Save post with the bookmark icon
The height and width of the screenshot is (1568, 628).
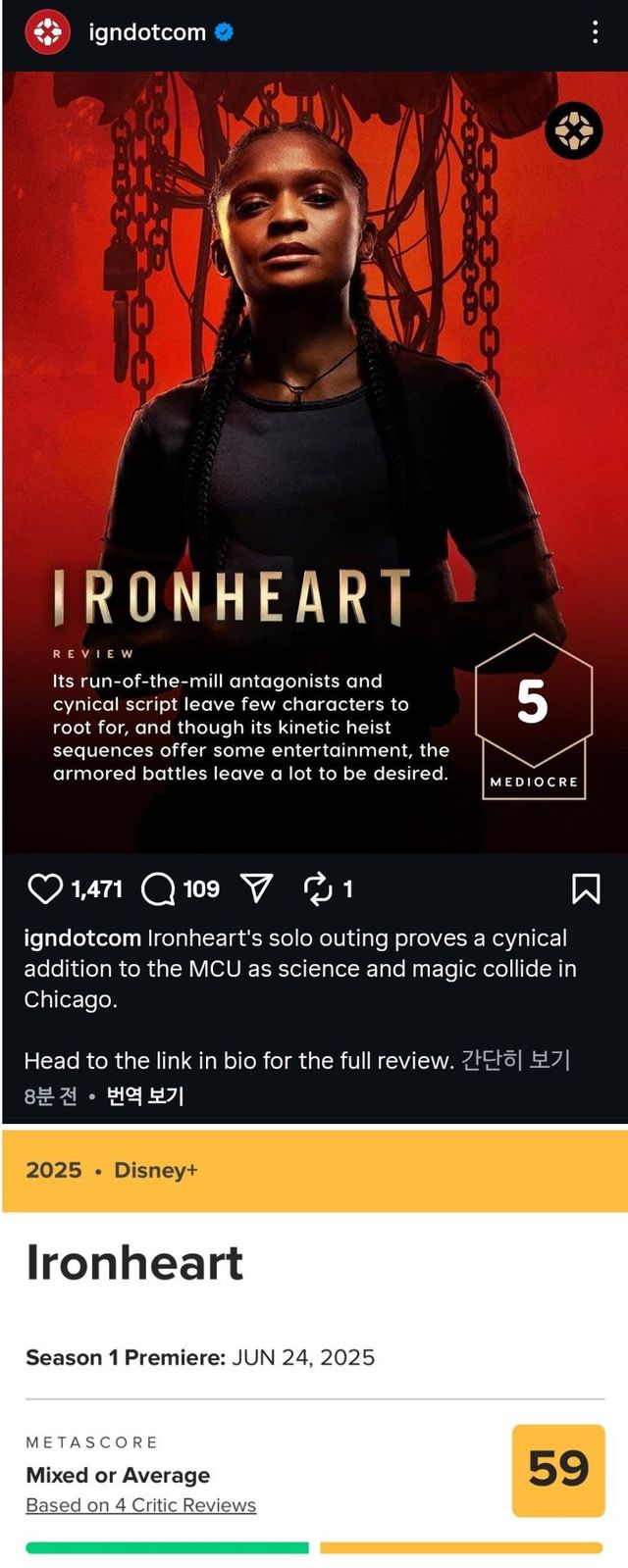pos(586,888)
